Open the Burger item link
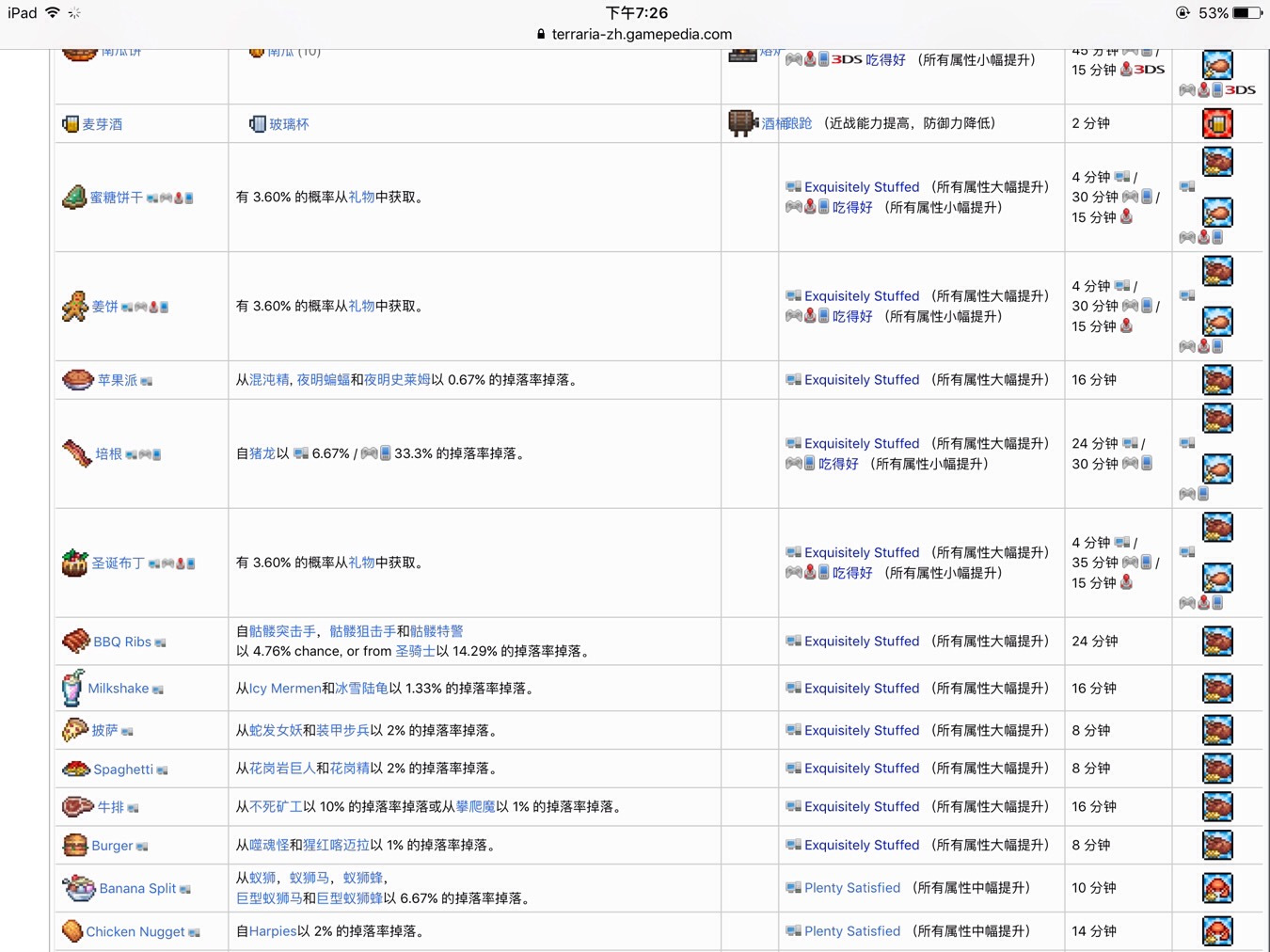The width and height of the screenshot is (1270, 952). pos(113,845)
